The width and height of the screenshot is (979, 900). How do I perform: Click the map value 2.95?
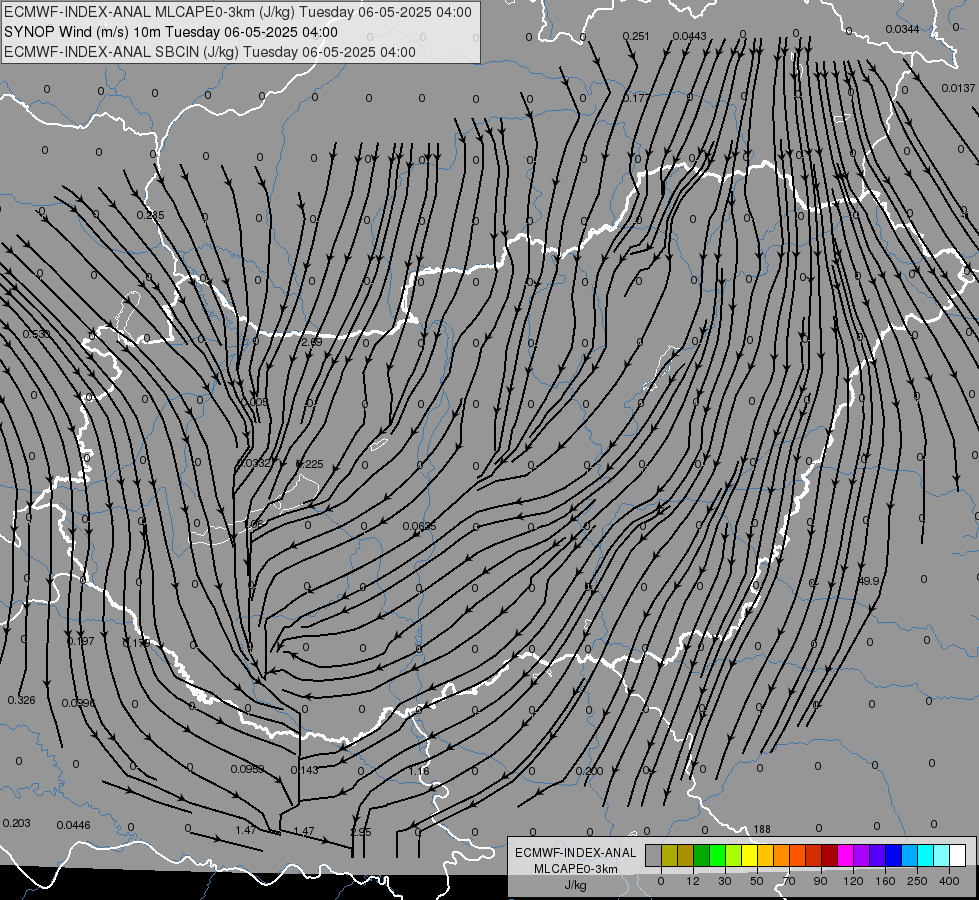pyautogui.click(x=361, y=833)
